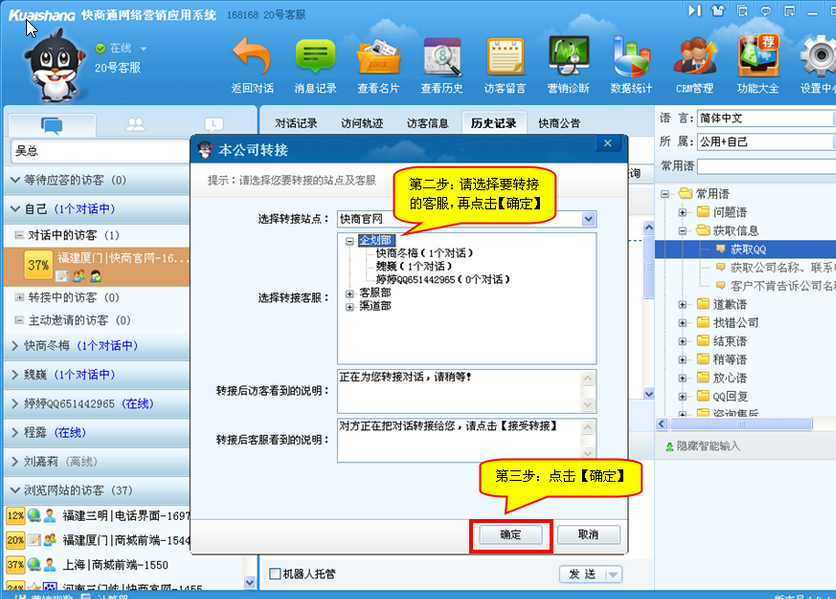Viewport: 836px width, 599px height.
Task: Open 选择转接站点 dropdown arrow
Action: (588, 219)
